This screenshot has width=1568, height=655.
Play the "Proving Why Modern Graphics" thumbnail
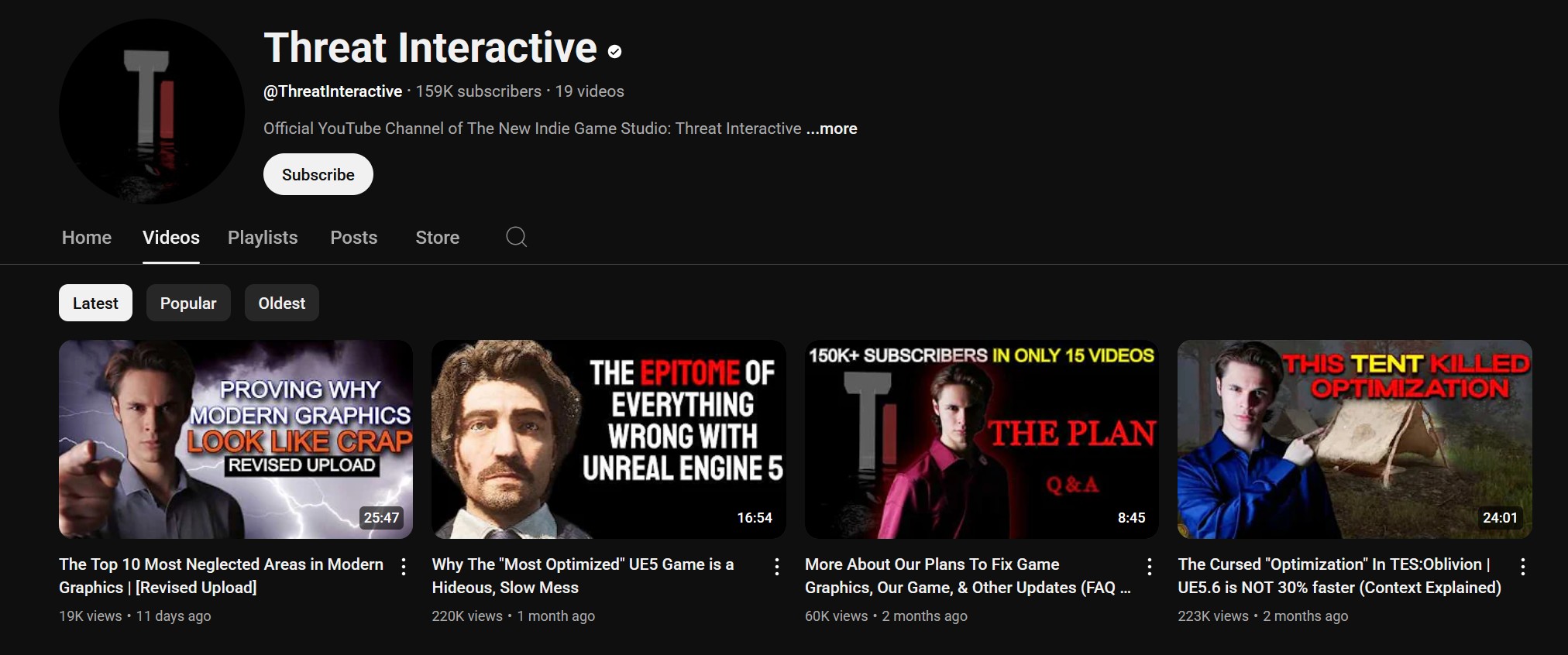pos(236,439)
